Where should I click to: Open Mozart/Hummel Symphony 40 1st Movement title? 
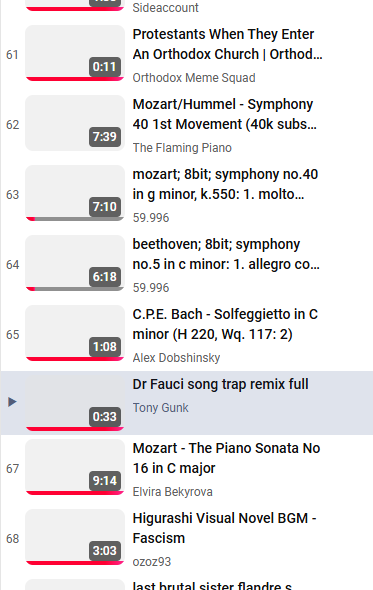coord(225,114)
